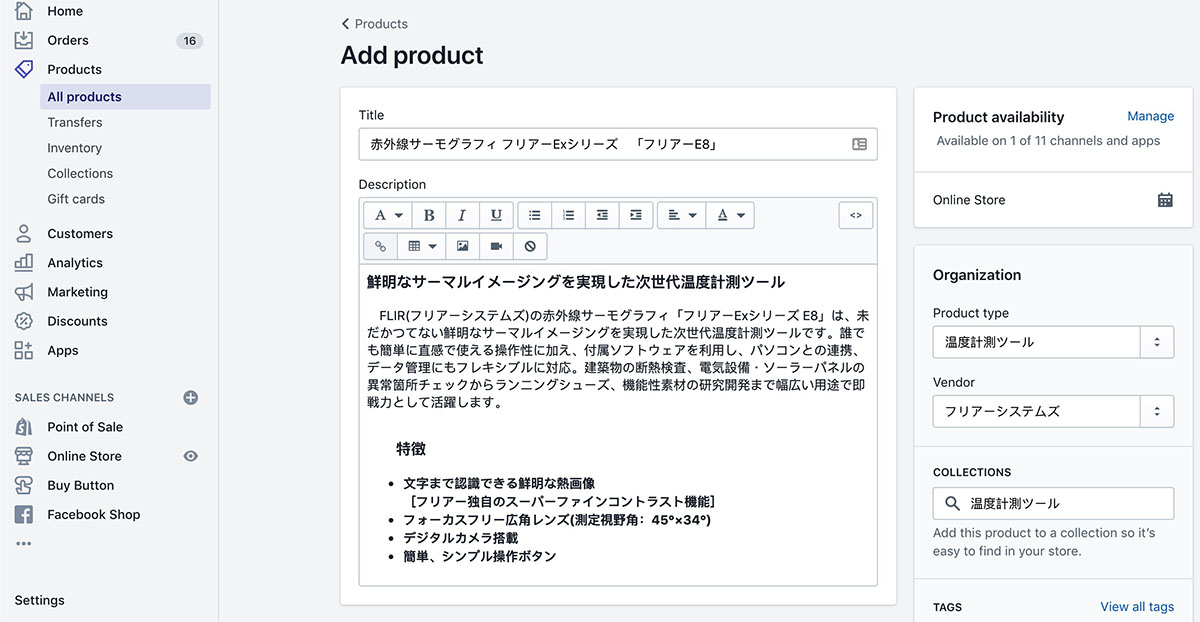This screenshot has width=1200, height=622.
Task: Increase indent of the text
Action: point(636,215)
